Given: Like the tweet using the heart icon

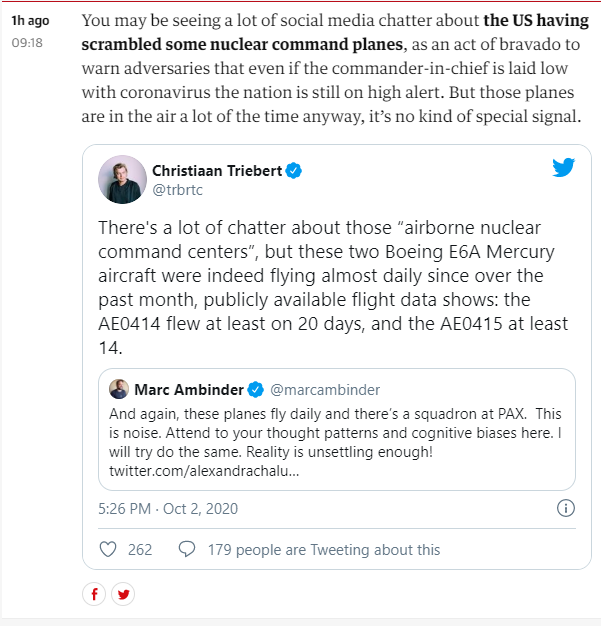Looking at the screenshot, I should click(x=110, y=549).
